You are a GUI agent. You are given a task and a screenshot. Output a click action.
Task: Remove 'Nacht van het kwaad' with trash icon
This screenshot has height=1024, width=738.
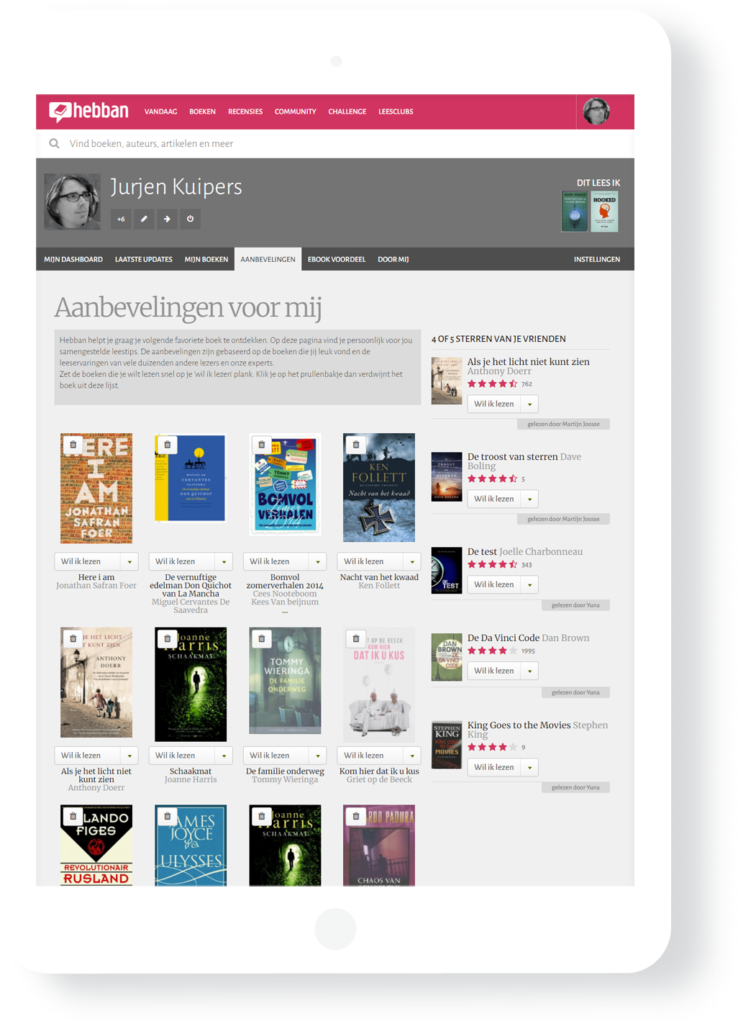355,445
